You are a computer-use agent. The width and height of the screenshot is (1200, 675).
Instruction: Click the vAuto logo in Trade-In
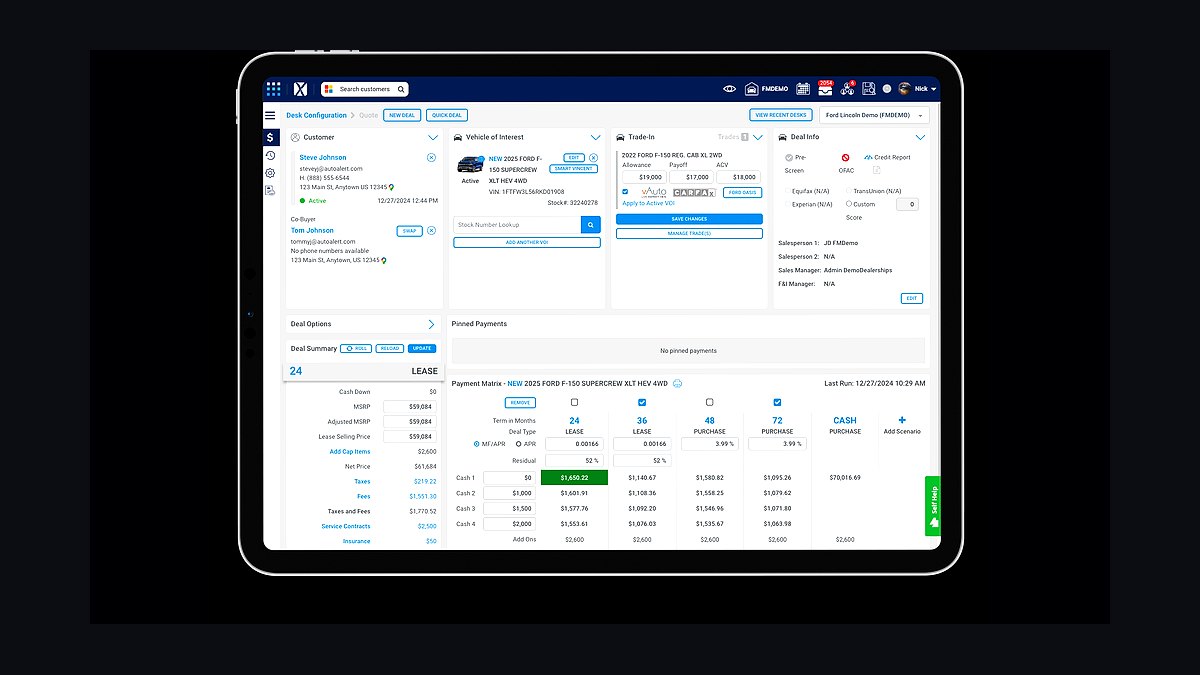[x=653, y=192]
